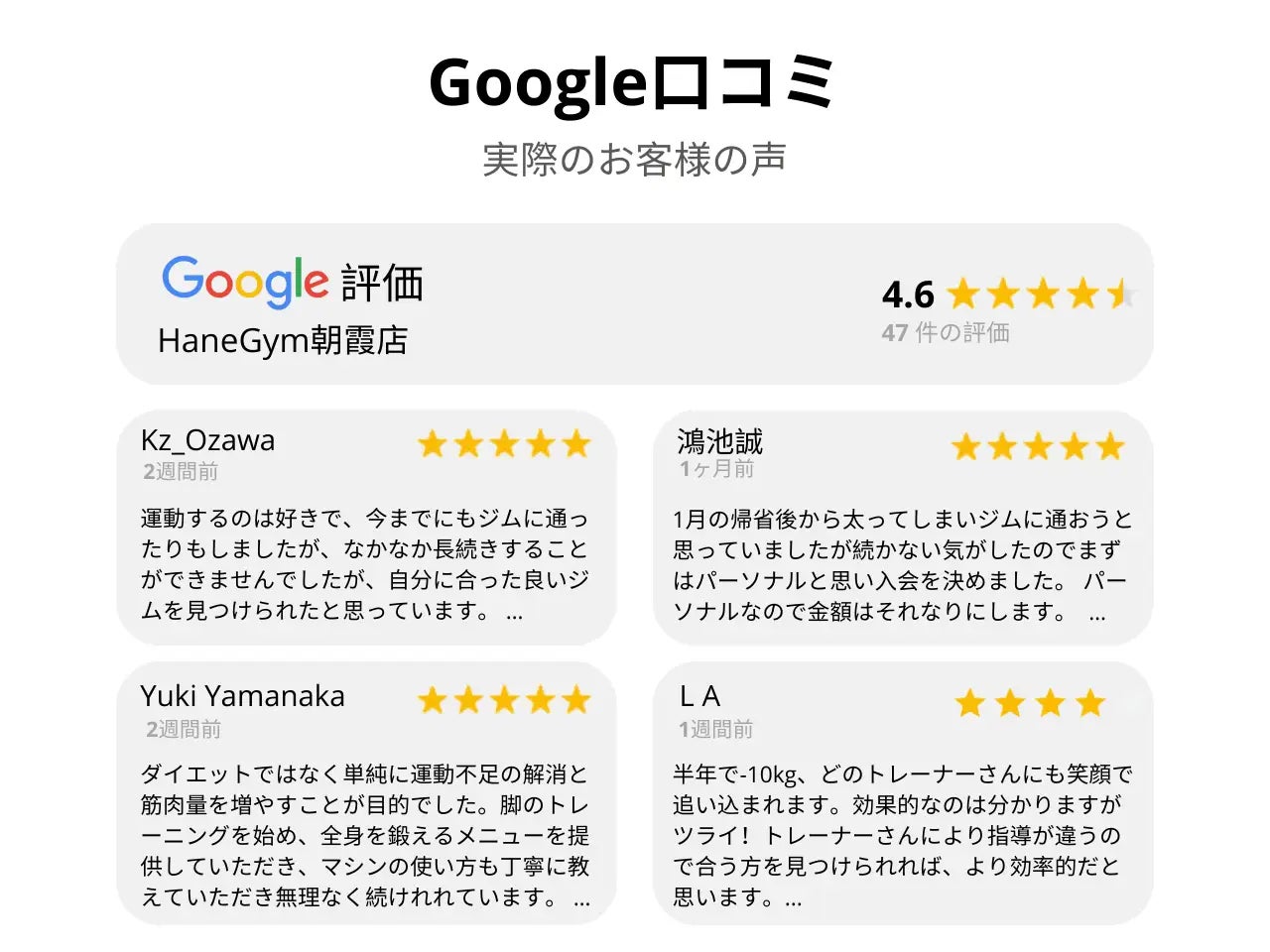The image size is (1270, 952).
Task: Click the HaneGym朝霞店 store name
Action: point(283,340)
